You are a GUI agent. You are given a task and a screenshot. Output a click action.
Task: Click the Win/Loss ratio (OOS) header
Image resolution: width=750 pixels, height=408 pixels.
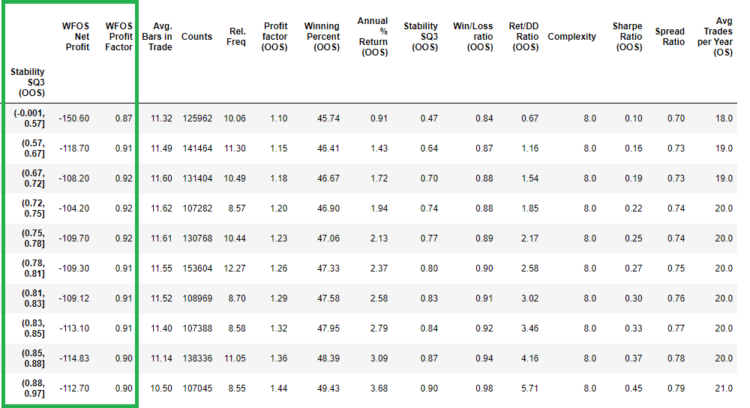pos(473,36)
